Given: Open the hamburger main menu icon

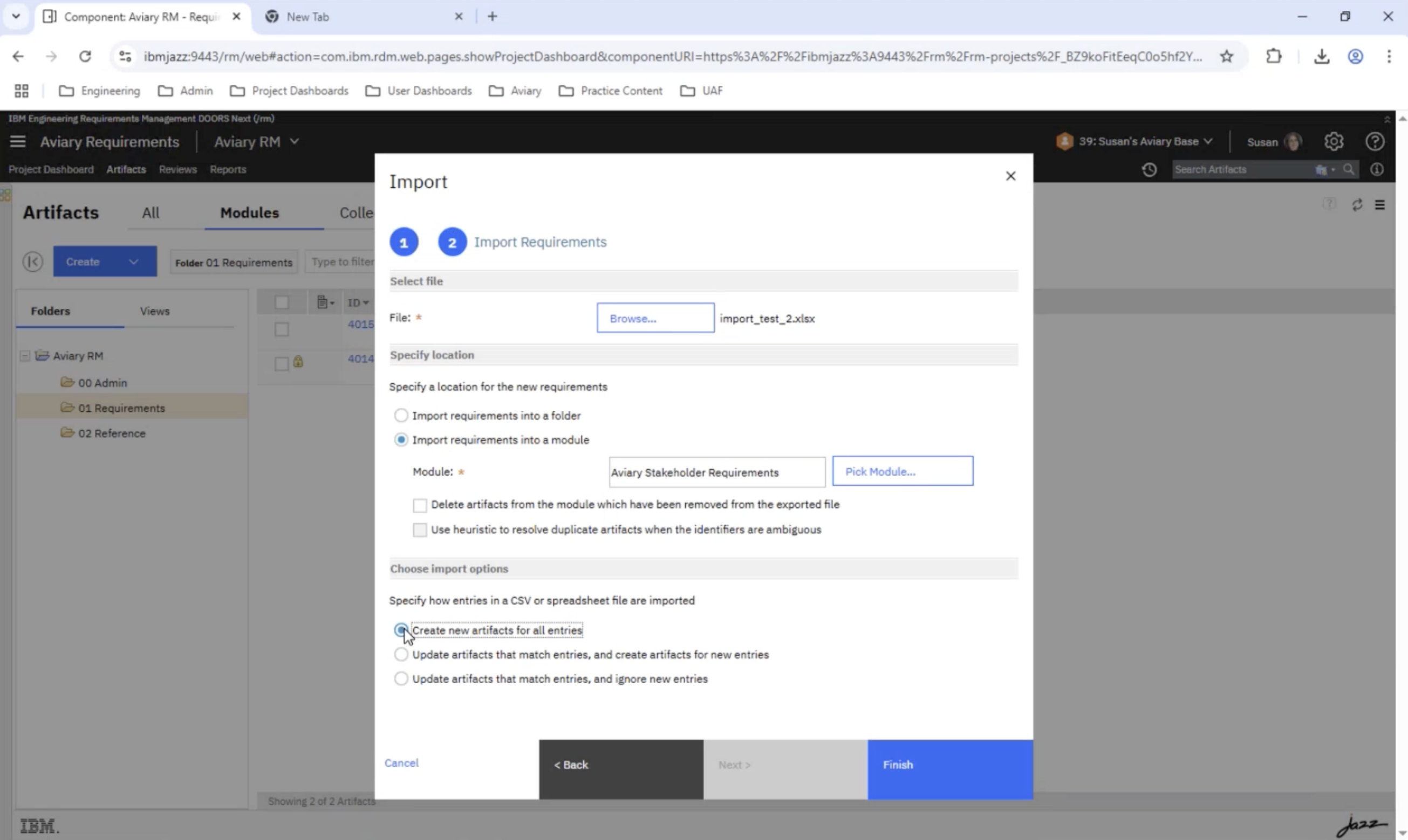Looking at the screenshot, I should 18,141.
